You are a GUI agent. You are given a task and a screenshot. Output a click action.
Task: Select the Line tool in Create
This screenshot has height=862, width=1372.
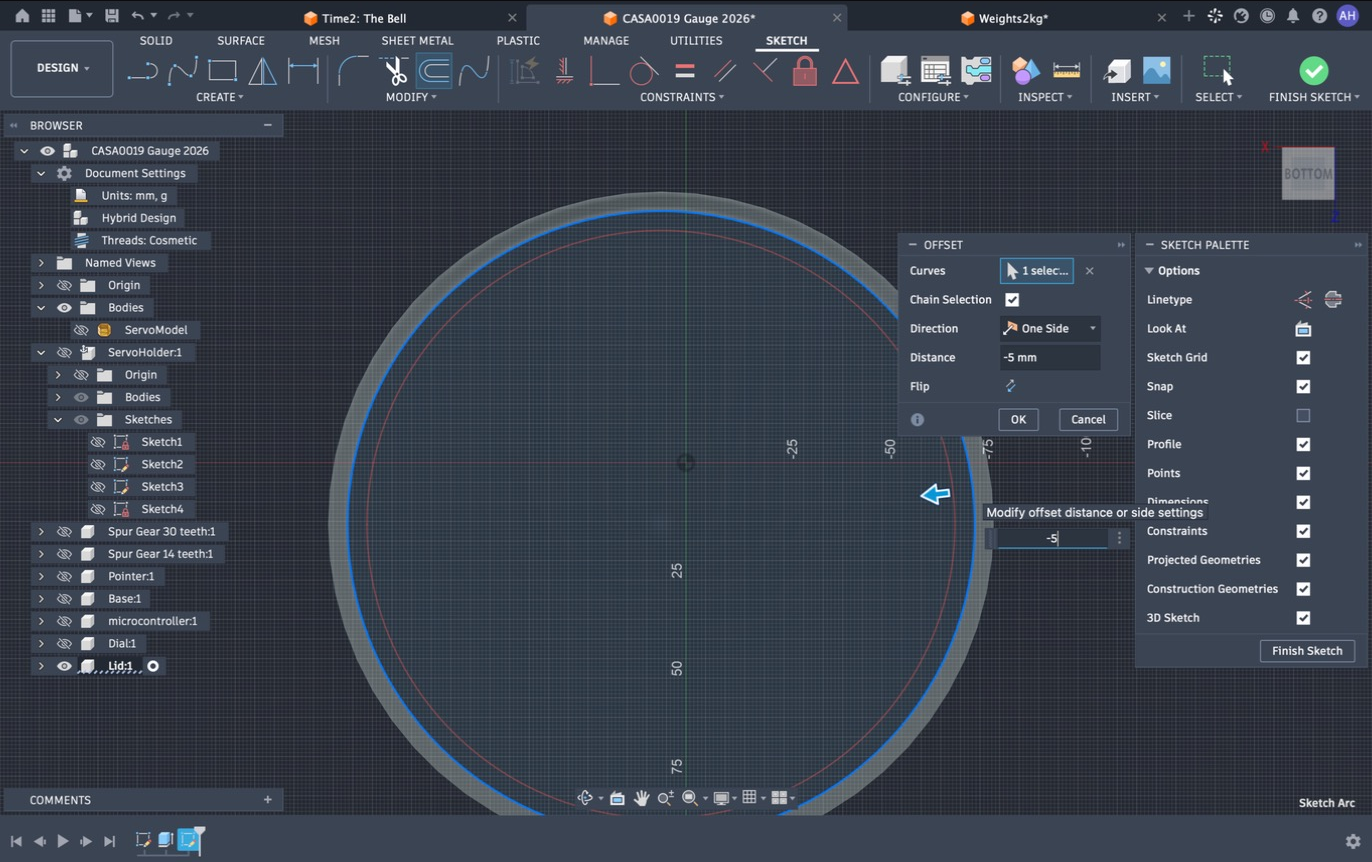point(143,71)
